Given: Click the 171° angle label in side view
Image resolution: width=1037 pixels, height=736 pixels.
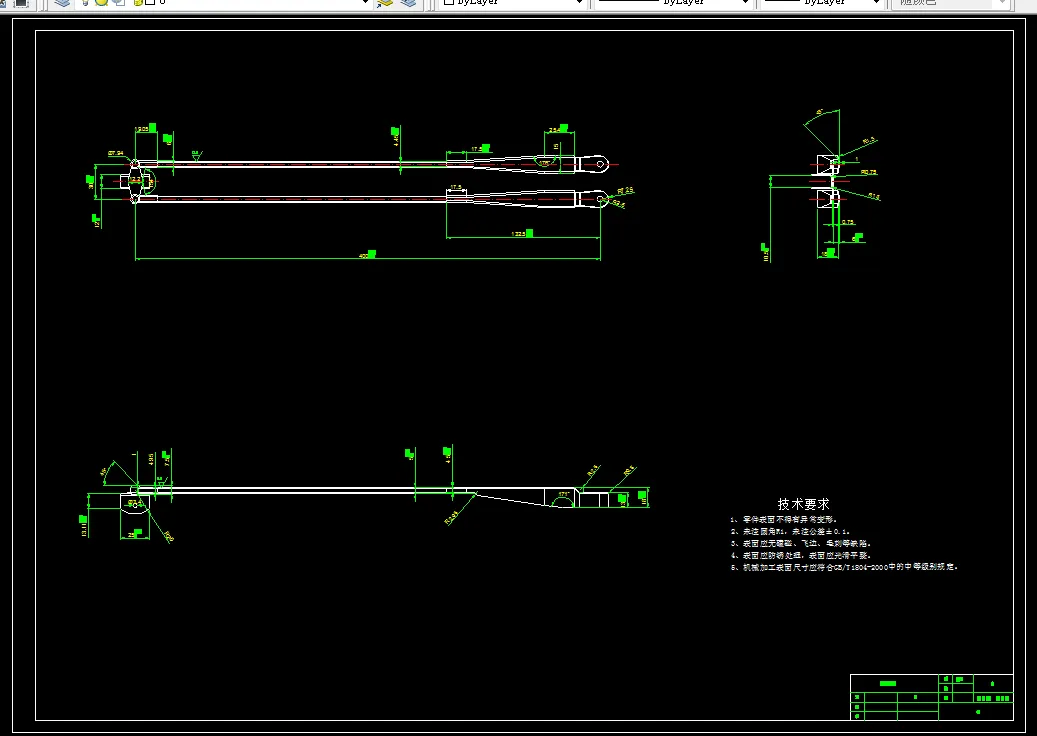Looking at the screenshot, I should pyautogui.click(x=563, y=495).
